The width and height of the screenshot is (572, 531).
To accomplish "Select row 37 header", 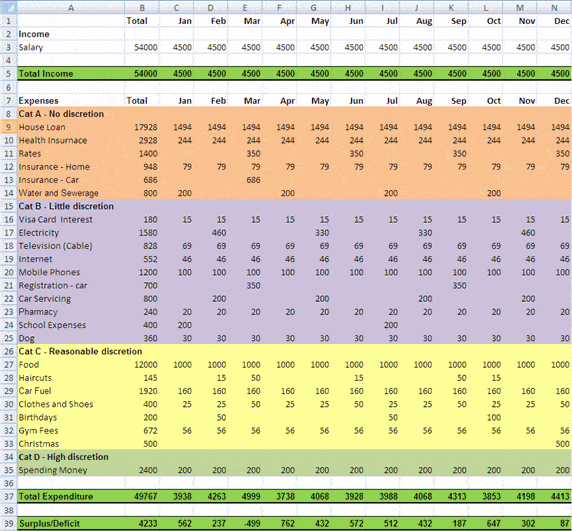I will pos(8,496).
